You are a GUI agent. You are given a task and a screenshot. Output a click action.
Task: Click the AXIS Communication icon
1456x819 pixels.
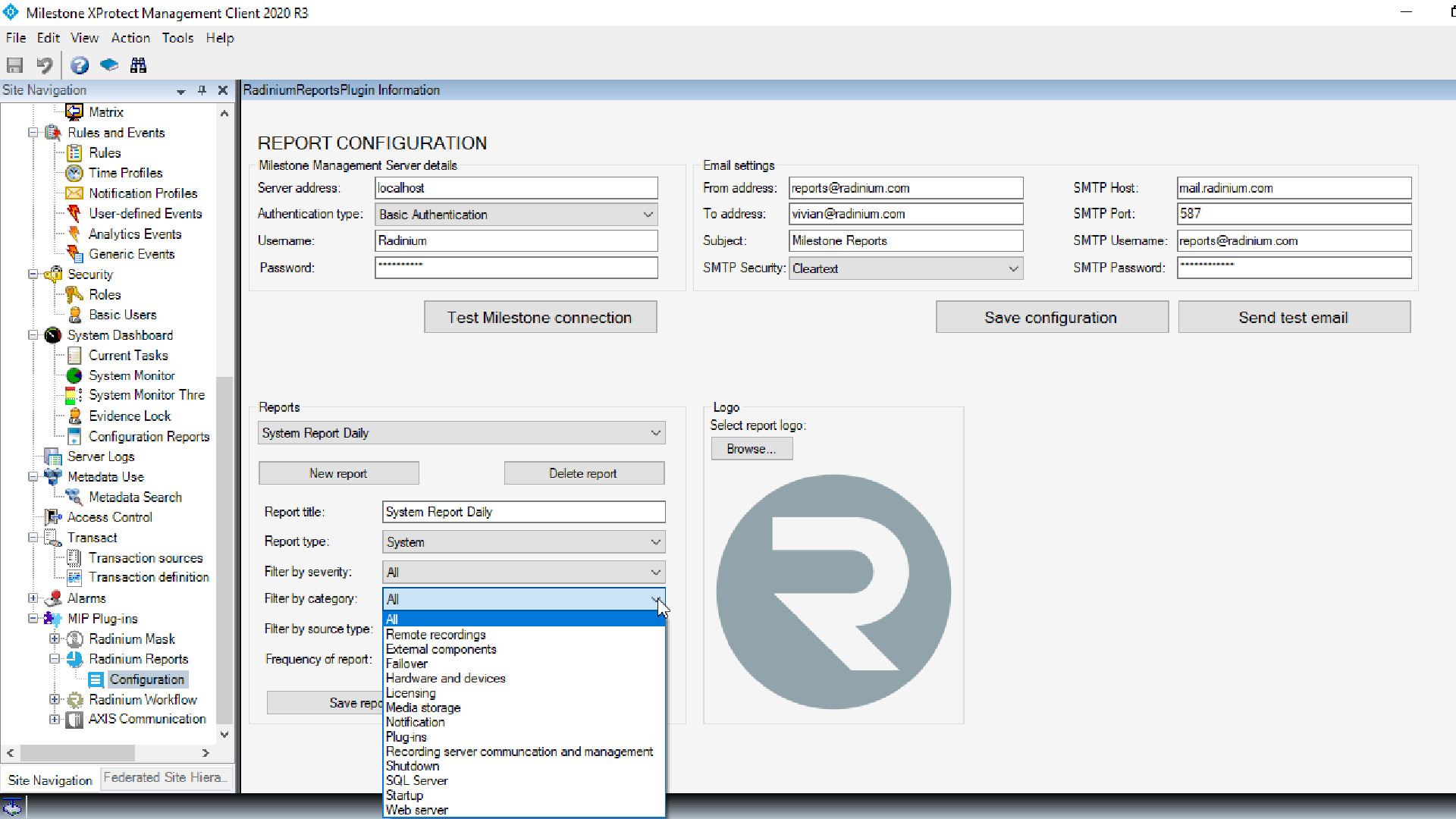(x=74, y=719)
